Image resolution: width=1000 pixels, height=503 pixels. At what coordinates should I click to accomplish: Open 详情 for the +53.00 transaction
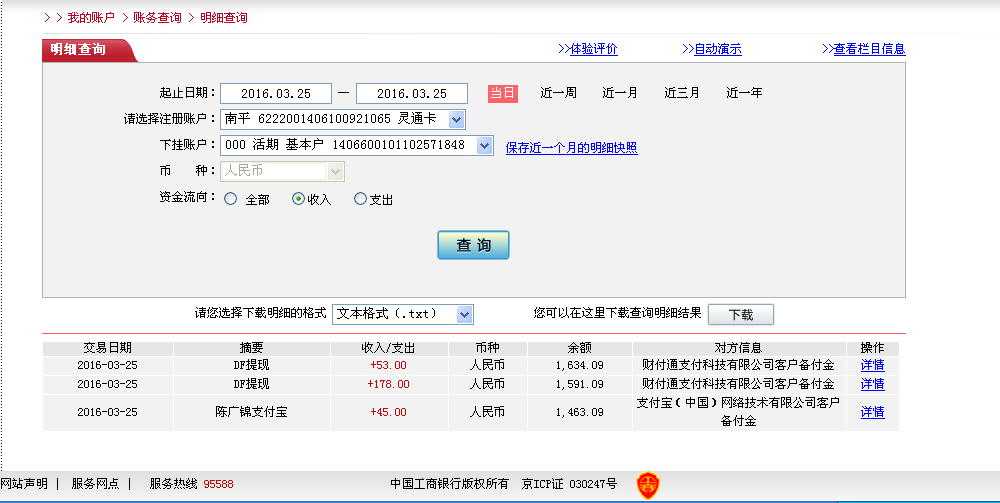click(x=872, y=365)
